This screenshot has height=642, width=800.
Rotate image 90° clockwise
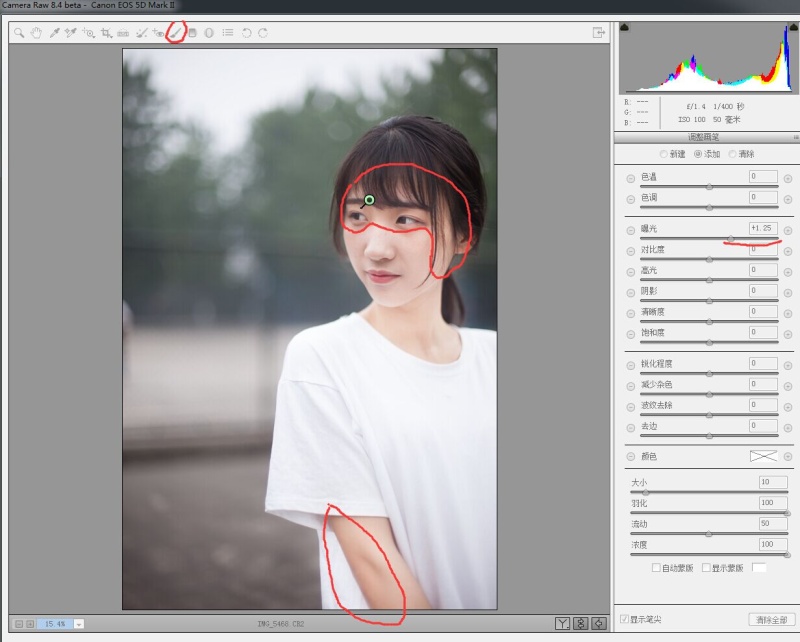(263, 33)
